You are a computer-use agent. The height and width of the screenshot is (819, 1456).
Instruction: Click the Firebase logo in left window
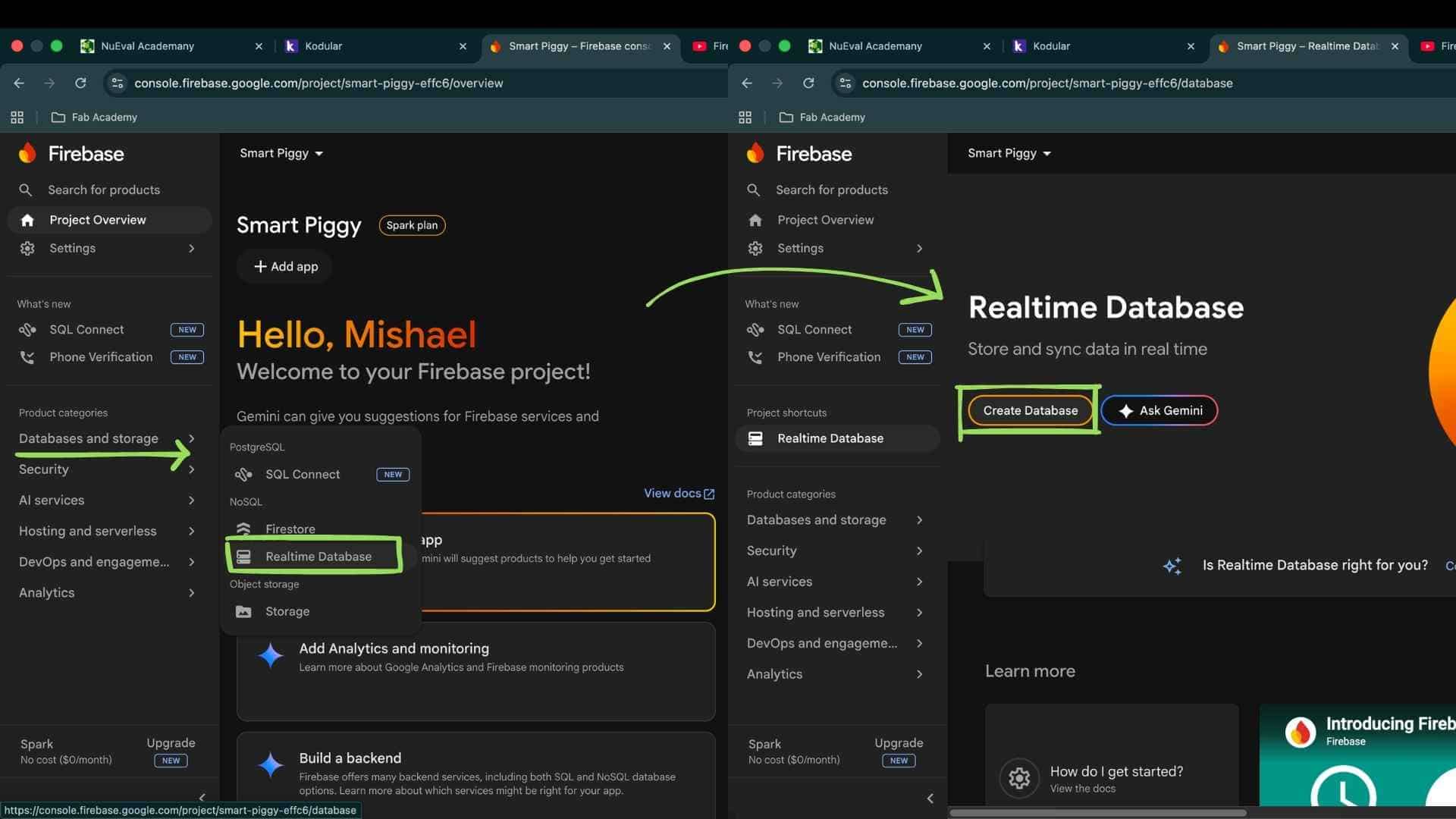point(27,153)
